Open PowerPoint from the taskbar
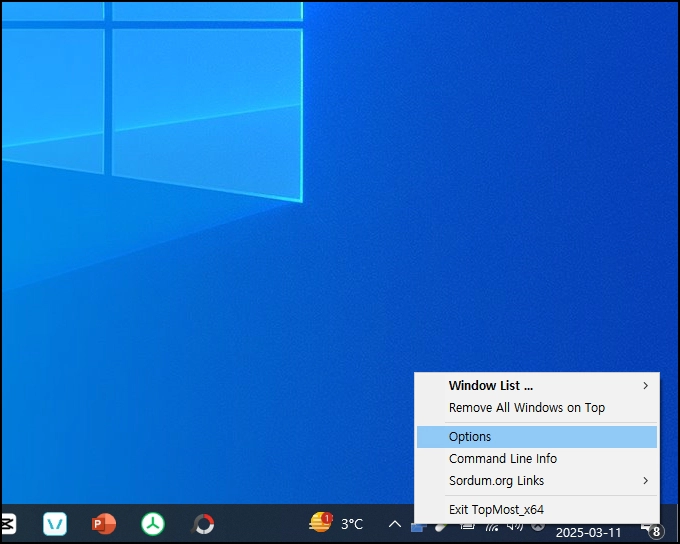Viewport: 680px width, 544px height. tap(104, 524)
